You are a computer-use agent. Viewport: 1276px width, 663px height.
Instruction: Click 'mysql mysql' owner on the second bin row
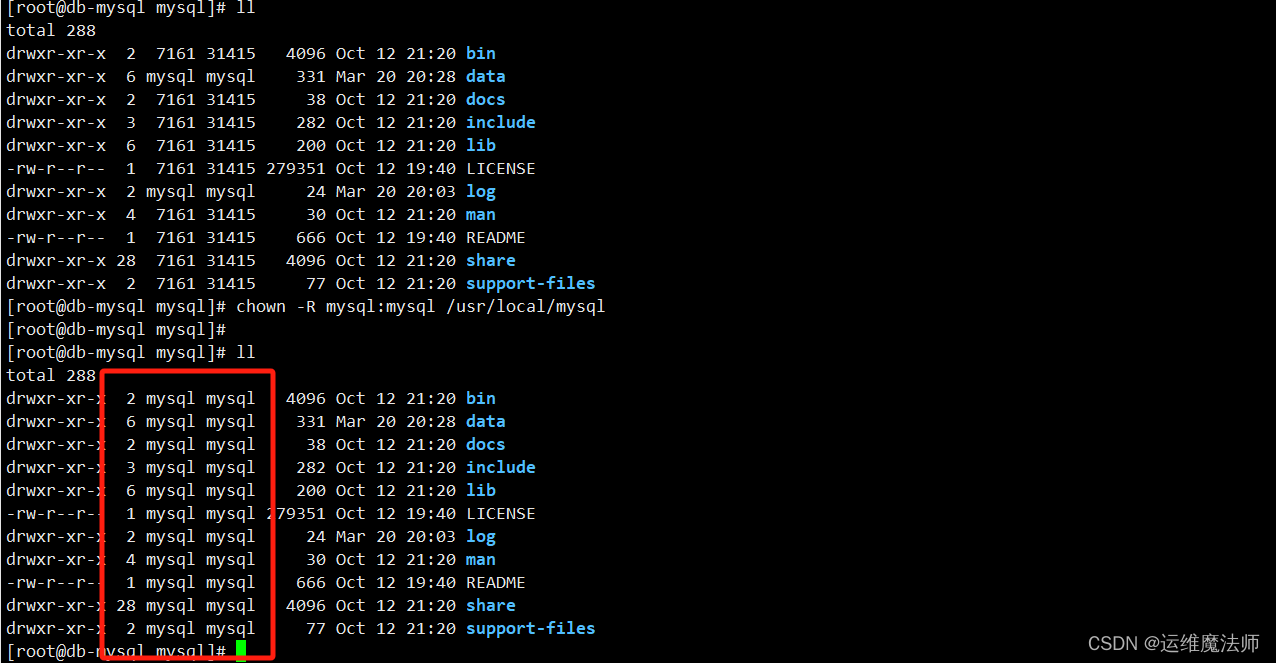pyautogui.click(x=200, y=398)
